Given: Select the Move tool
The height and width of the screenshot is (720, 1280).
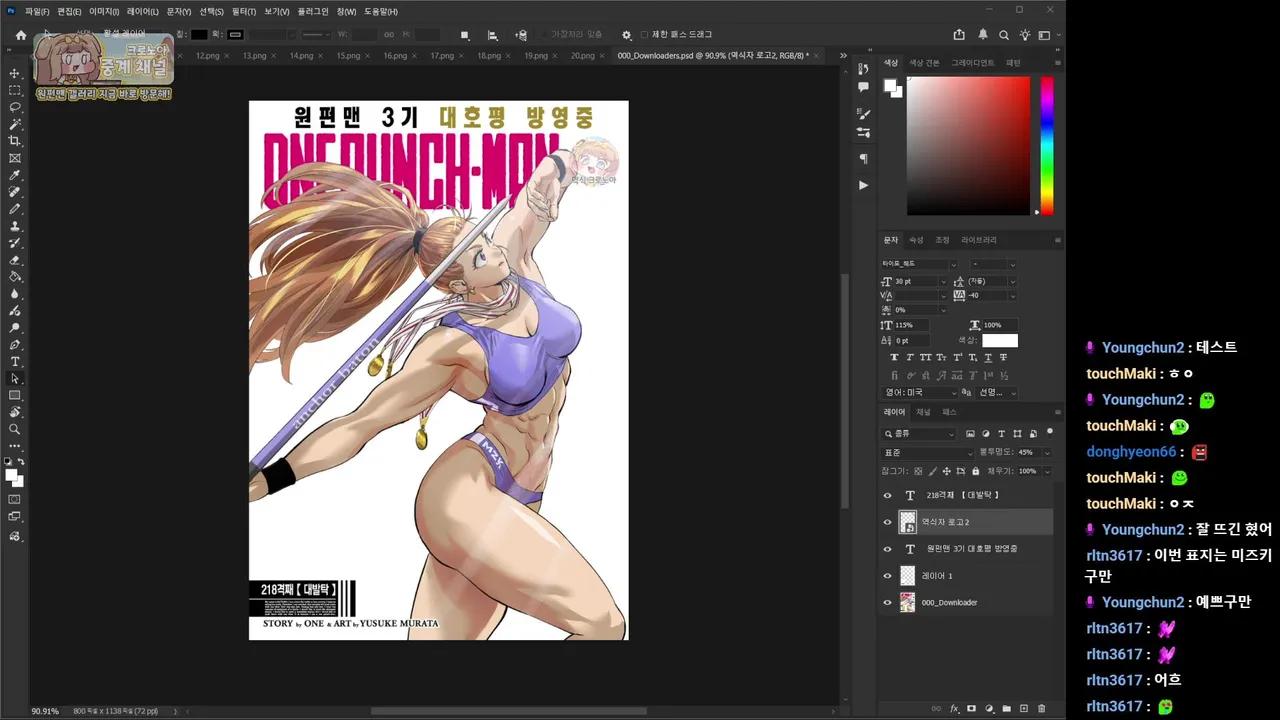Looking at the screenshot, I should tap(15, 73).
